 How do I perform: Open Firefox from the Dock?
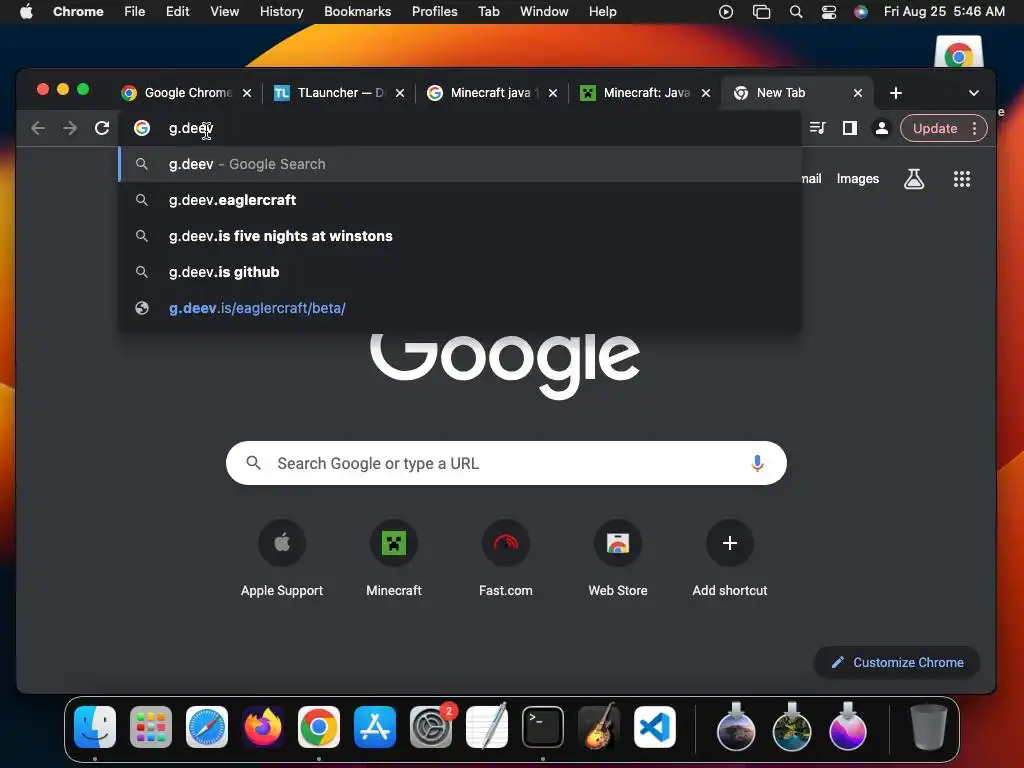pyautogui.click(x=263, y=727)
